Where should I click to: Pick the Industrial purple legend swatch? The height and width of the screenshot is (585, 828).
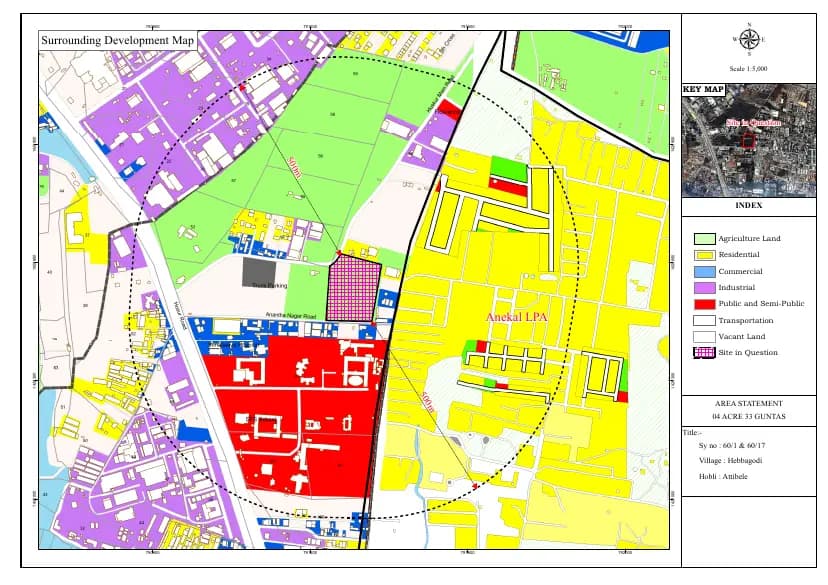(704, 288)
